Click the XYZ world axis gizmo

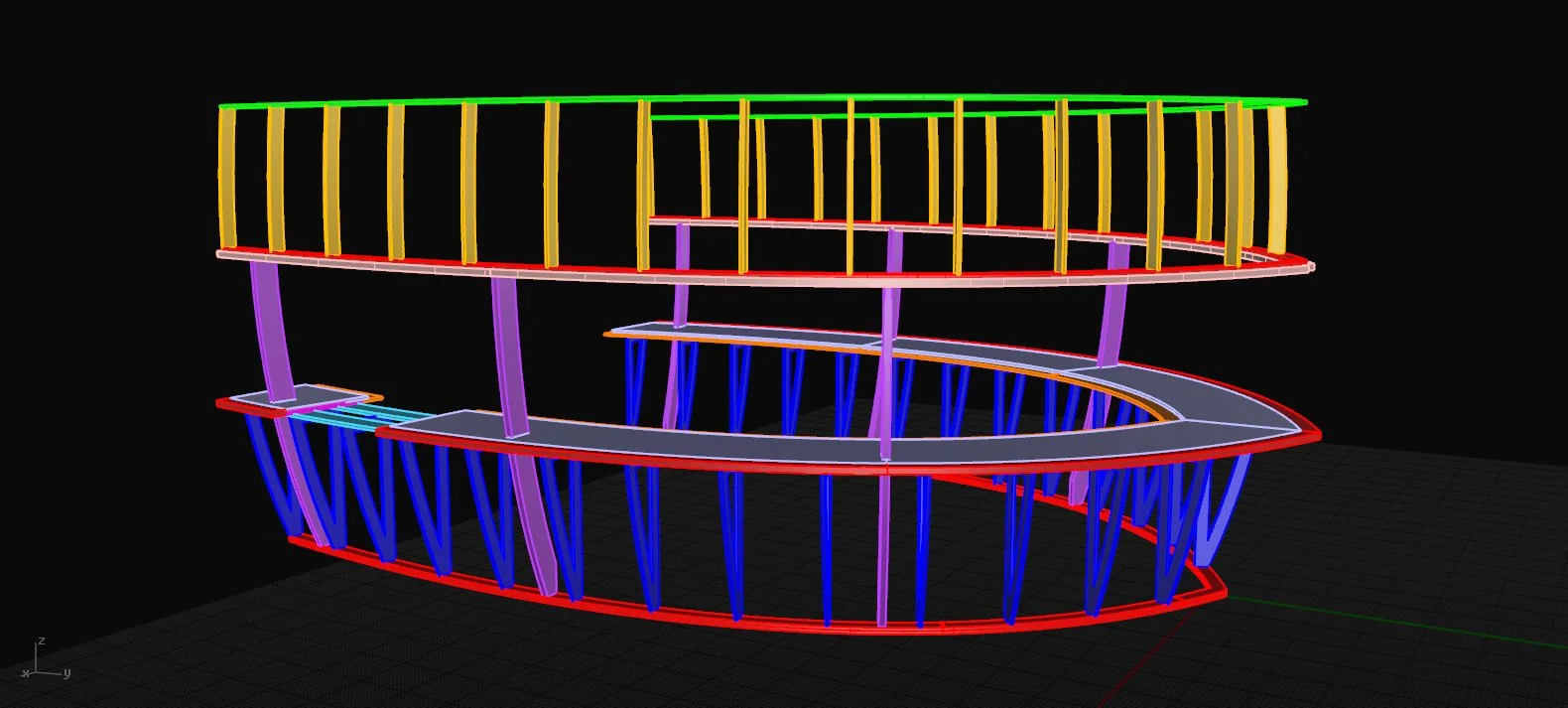pos(45,659)
